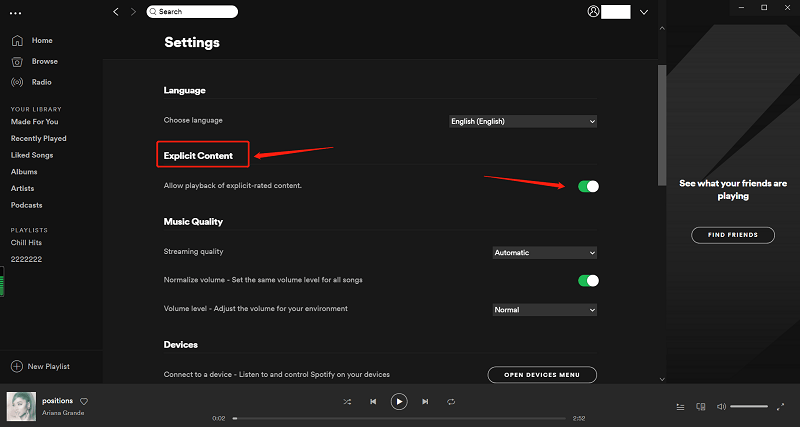Open the connect to device icon

pos(701,407)
